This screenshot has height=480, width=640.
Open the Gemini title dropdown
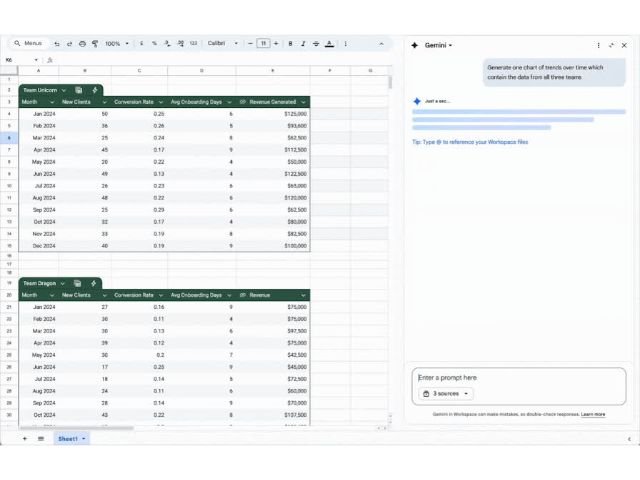(438, 45)
